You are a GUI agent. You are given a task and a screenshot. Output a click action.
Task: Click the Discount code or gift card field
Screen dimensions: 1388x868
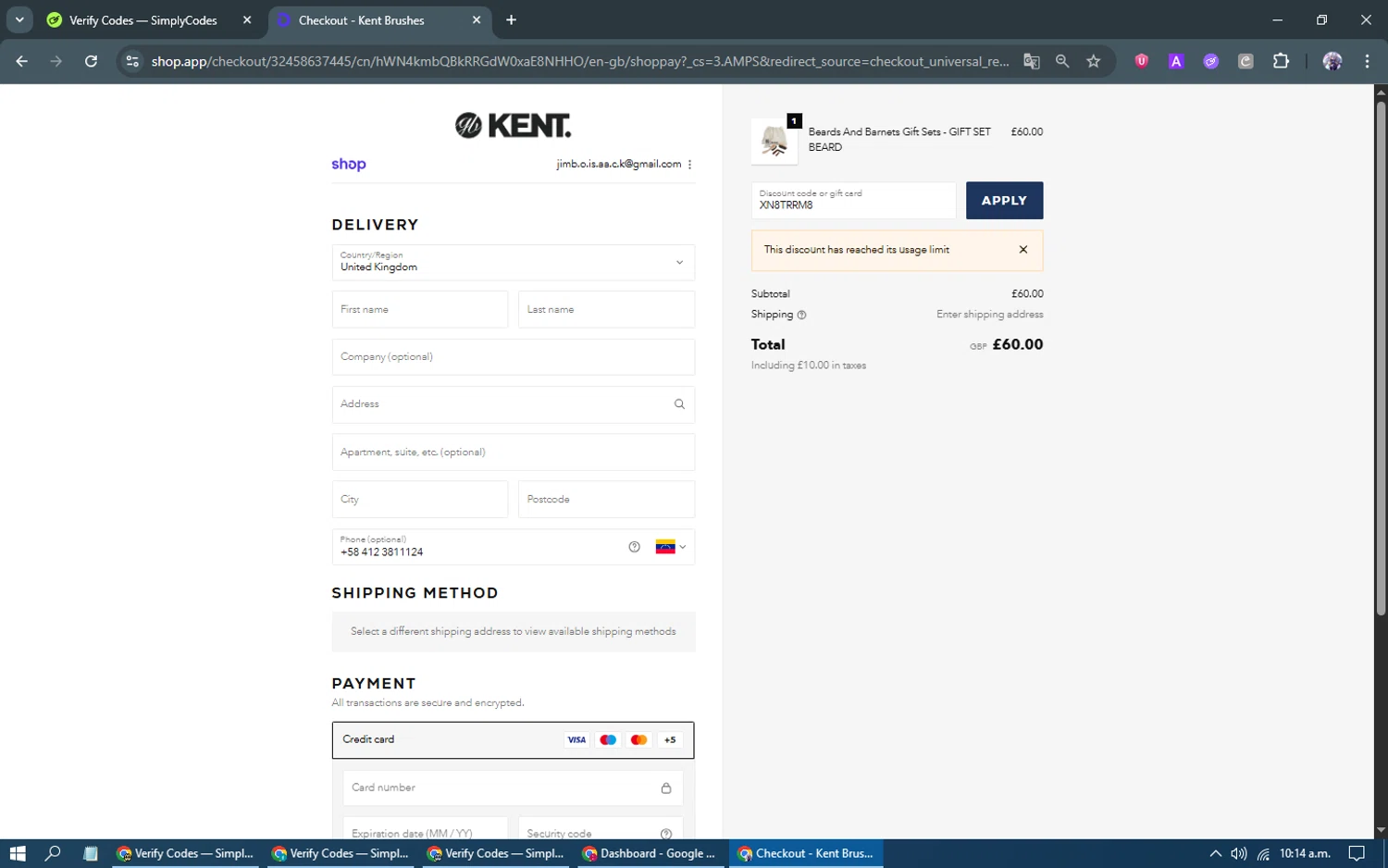pos(853,200)
